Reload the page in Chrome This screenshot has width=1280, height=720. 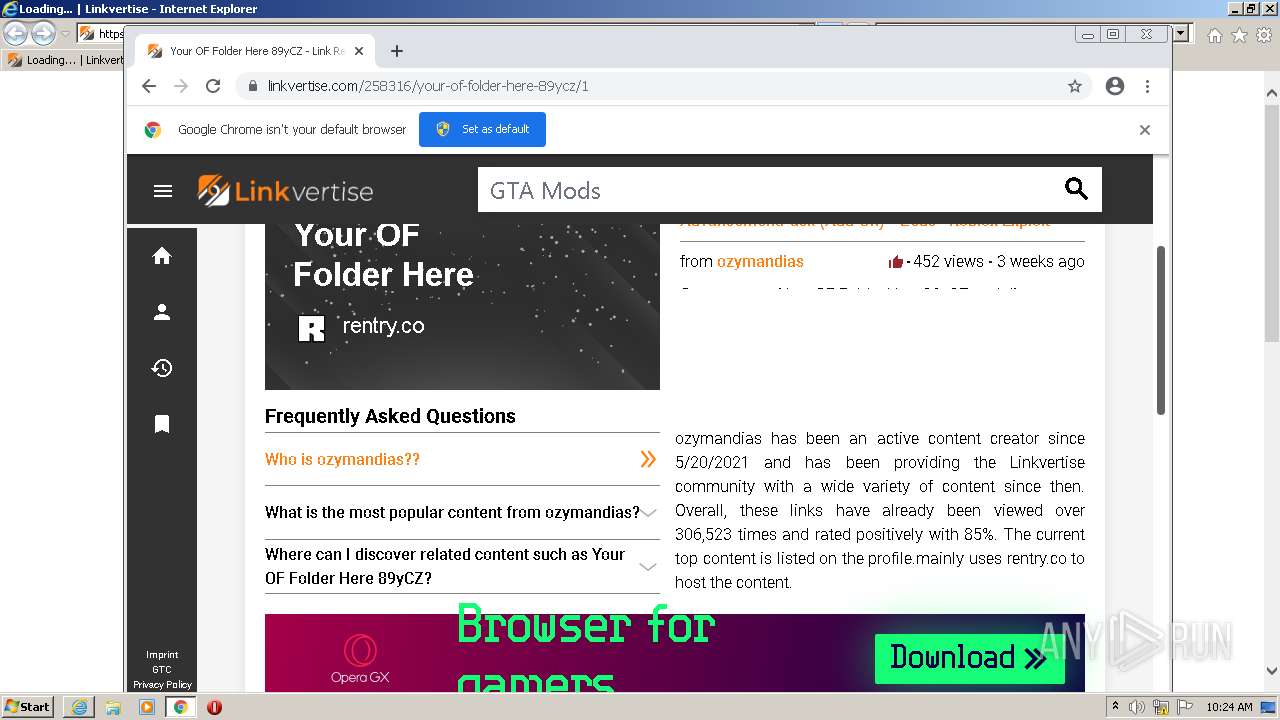tap(213, 86)
